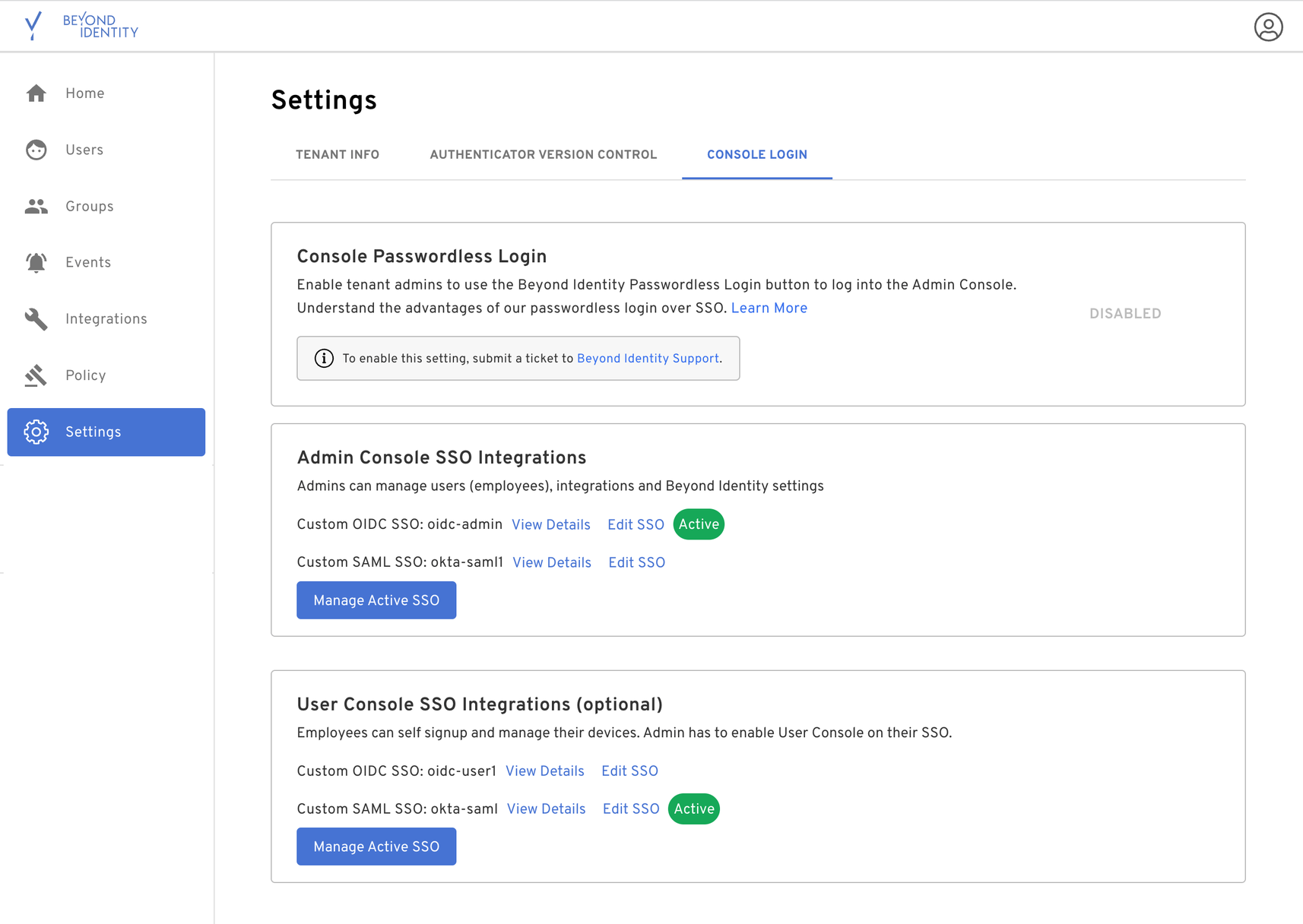
Task: Select the Console Login tab
Action: point(756,155)
